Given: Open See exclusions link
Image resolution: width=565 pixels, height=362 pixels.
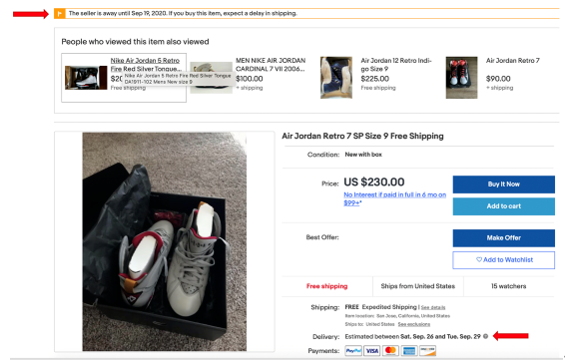Looking at the screenshot, I should click(414, 325).
